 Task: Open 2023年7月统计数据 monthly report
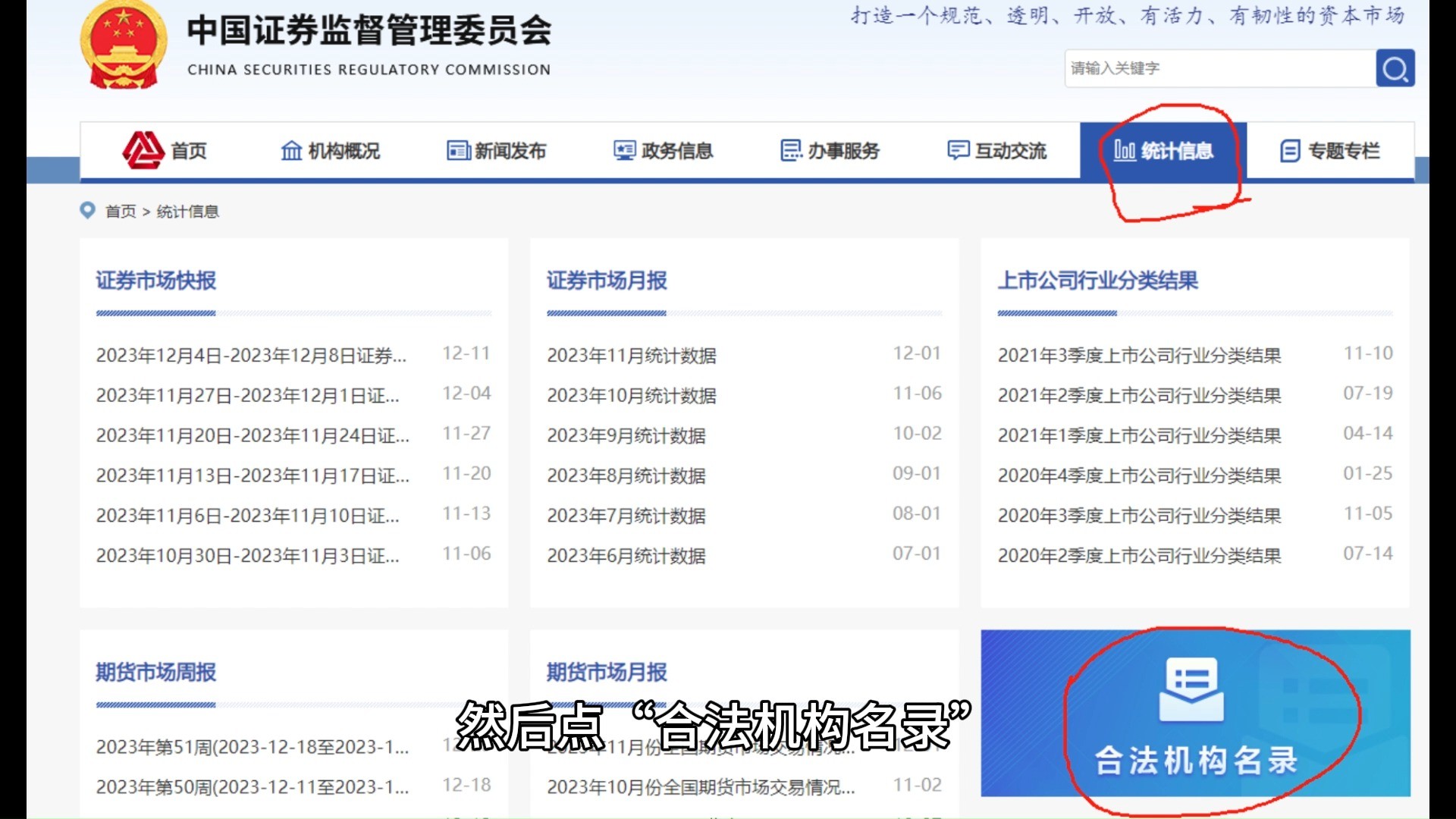(x=626, y=516)
